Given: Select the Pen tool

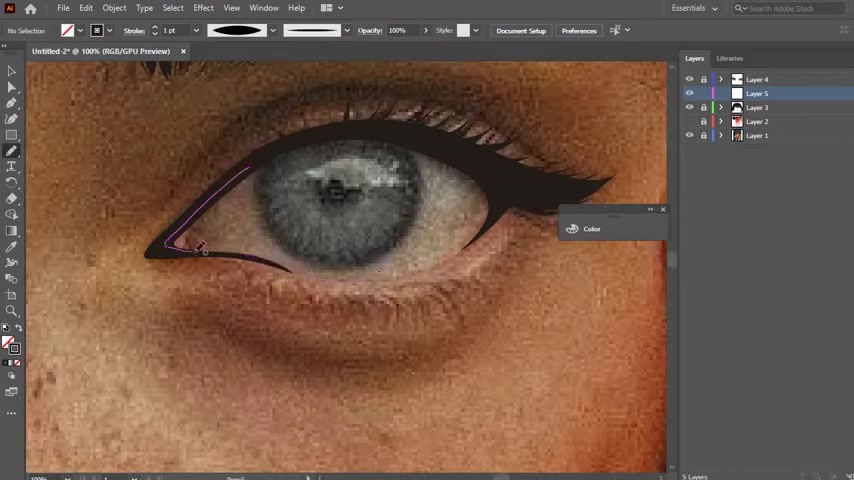Looking at the screenshot, I should (11, 103).
